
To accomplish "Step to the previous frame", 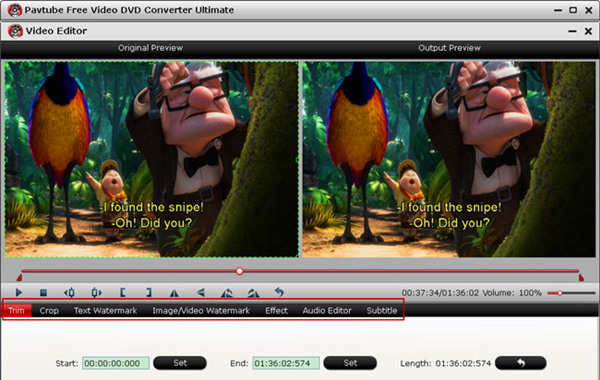I will [x=69, y=293].
